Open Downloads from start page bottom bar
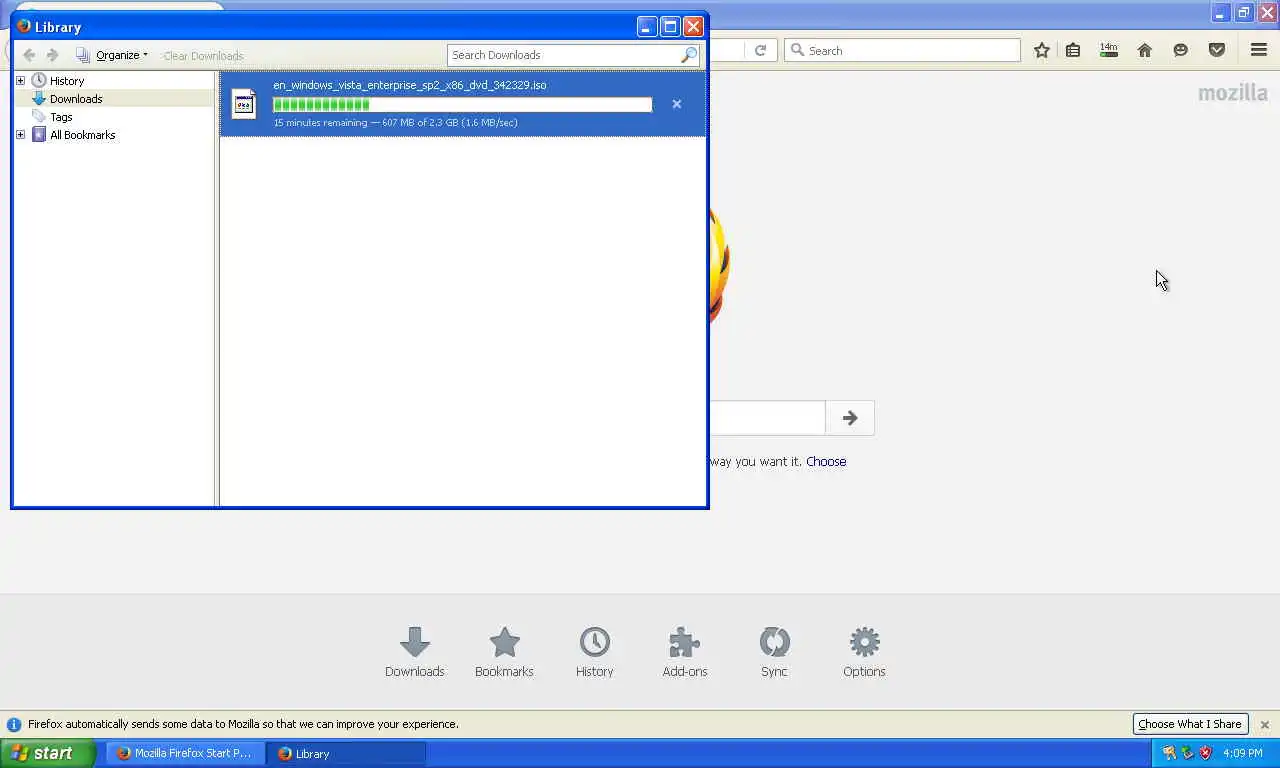Screen dimensions: 1280x768 click(415, 652)
